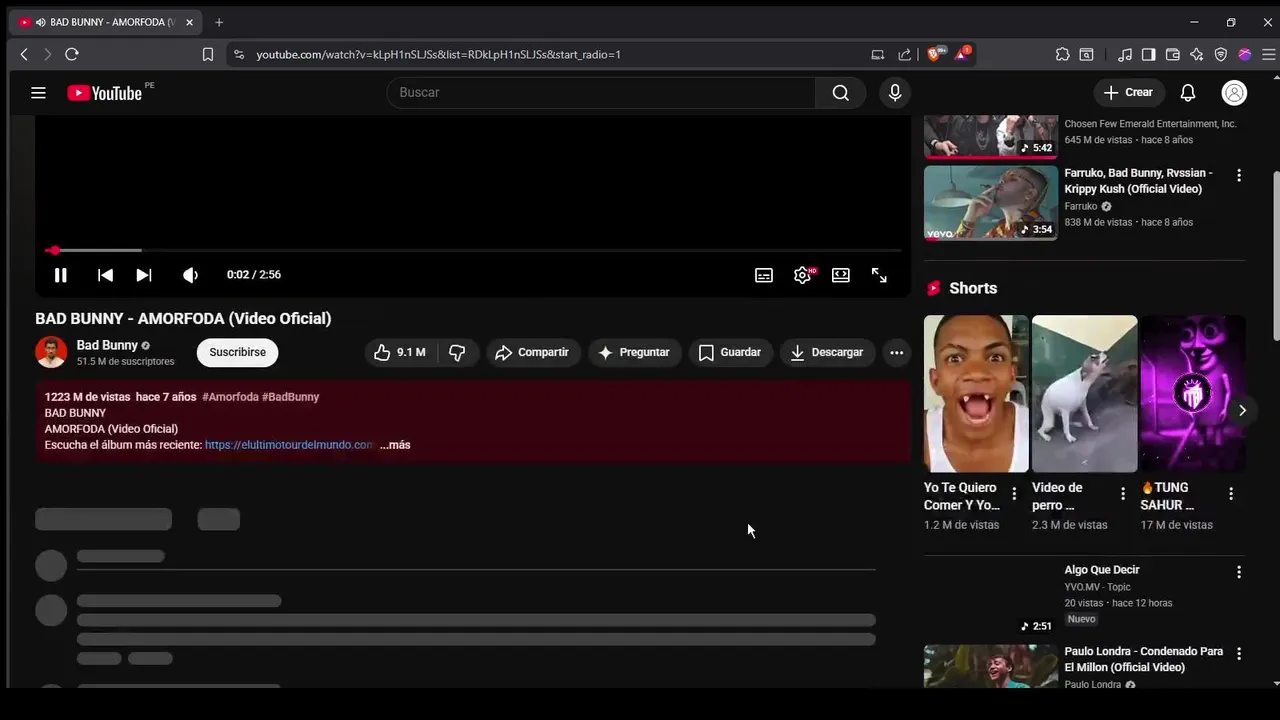Open options for Paulo Londra video
1280x720 pixels.
1239,653
